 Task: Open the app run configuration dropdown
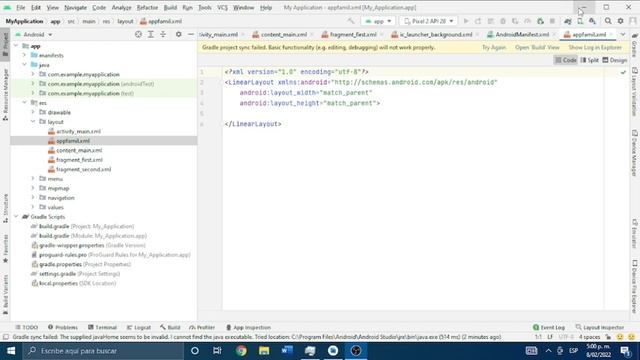378,21
